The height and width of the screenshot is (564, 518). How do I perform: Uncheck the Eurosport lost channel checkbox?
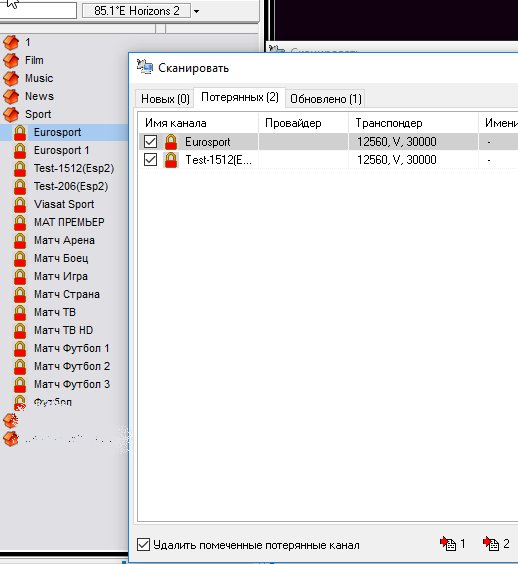pos(150,141)
